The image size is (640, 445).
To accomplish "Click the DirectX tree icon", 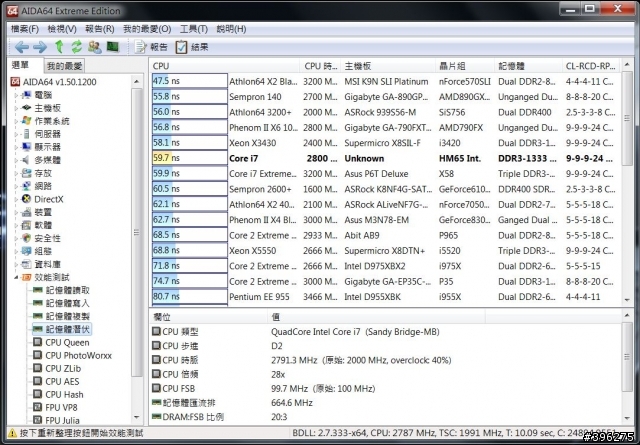I will [x=26, y=199].
